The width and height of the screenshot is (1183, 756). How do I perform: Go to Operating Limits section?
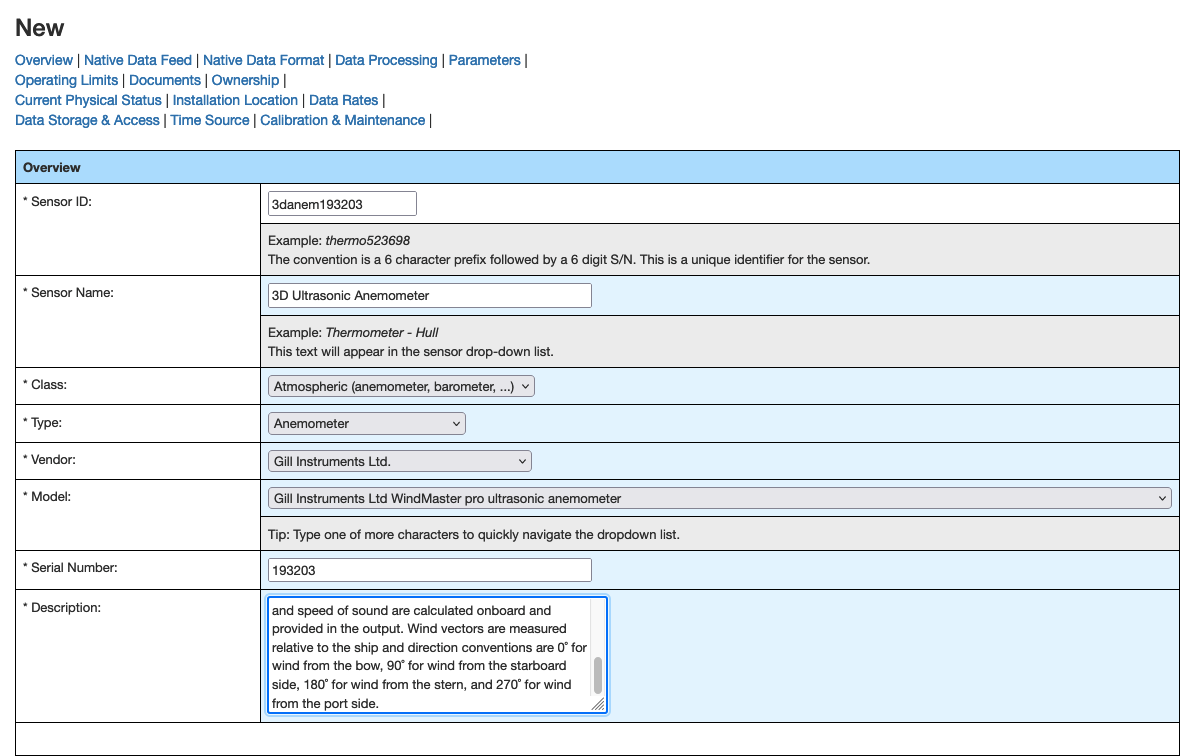click(66, 80)
